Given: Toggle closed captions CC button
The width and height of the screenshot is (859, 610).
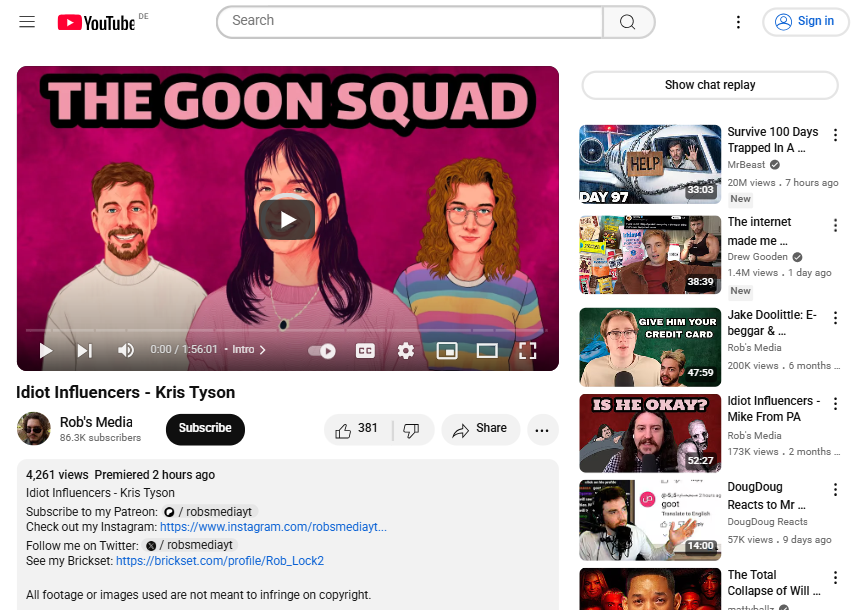Looking at the screenshot, I should pos(365,351).
